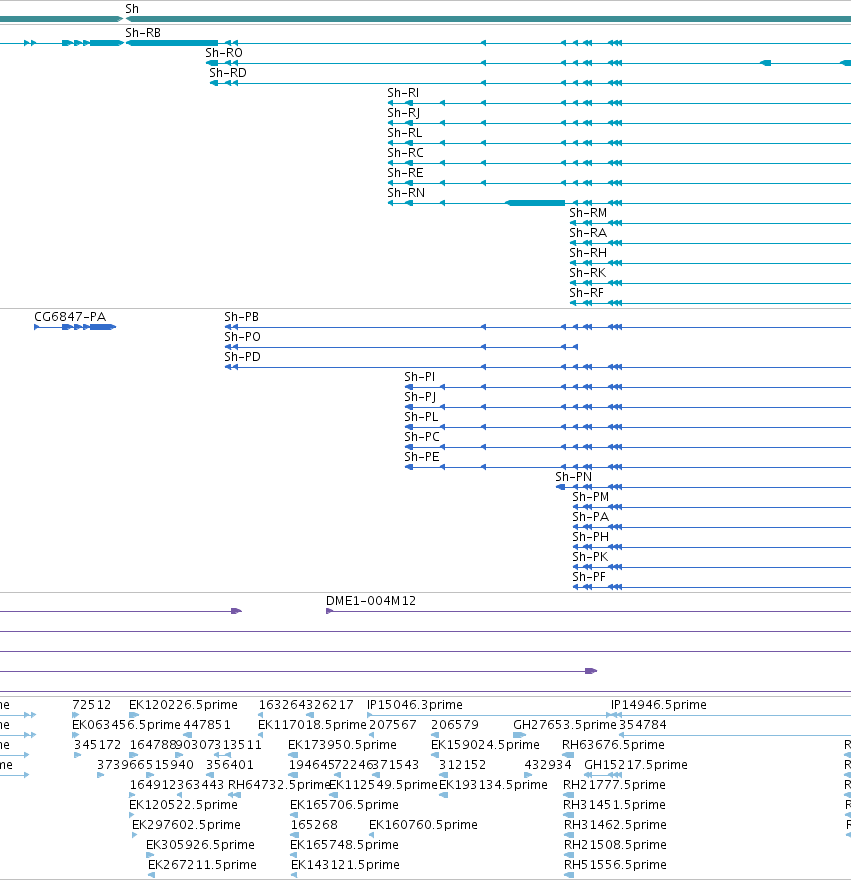Image resolution: width=851 pixels, height=880 pixels.
Task: Click EST EK193134.5prime
Action: pos(493,785)
